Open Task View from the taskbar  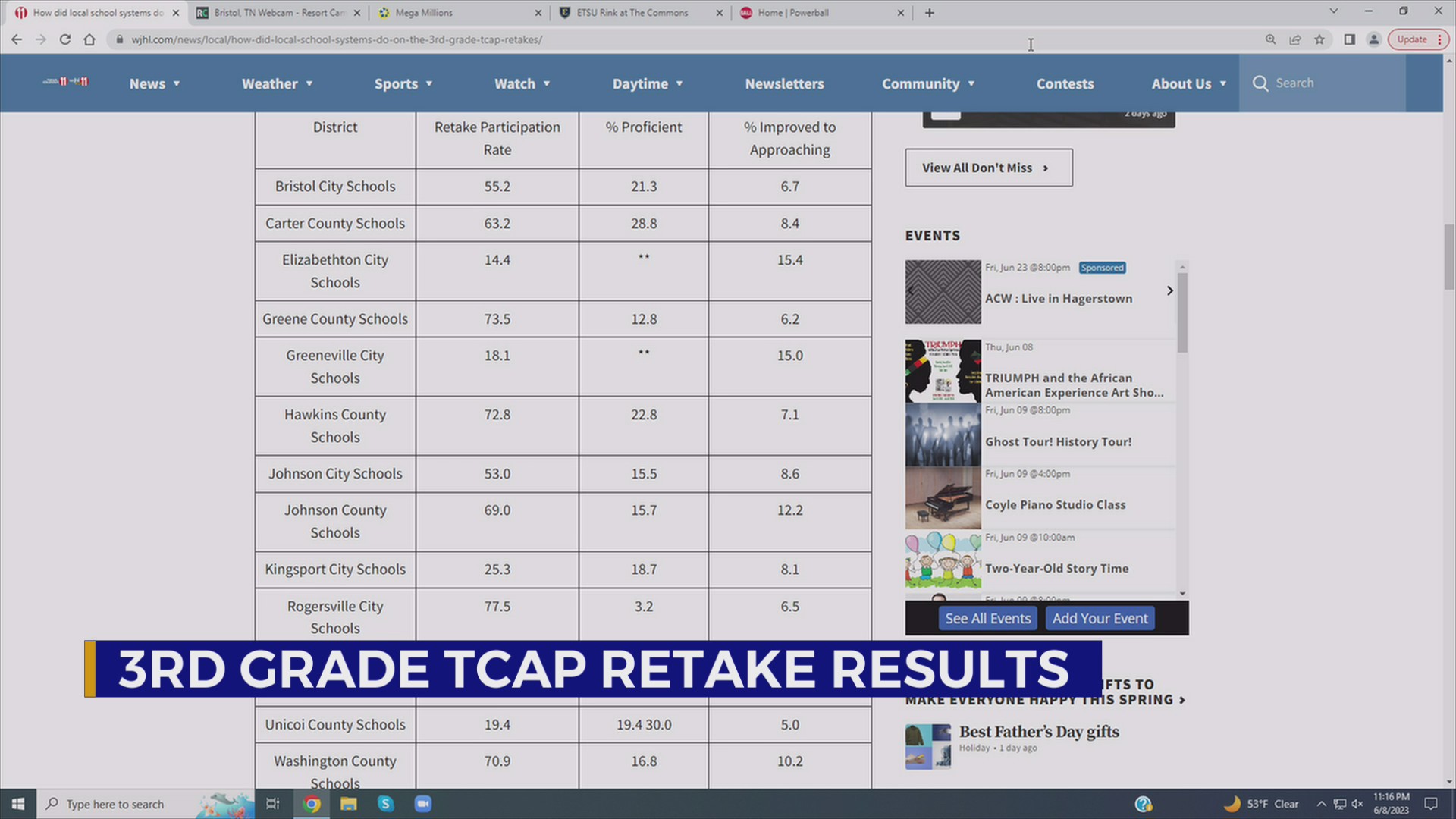[x=272, y=804]
